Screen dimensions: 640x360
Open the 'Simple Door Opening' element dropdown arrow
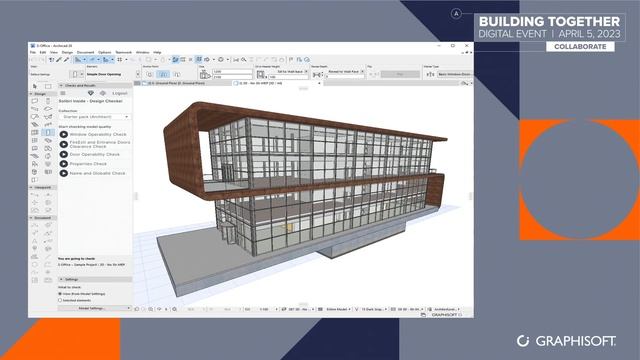138,74
